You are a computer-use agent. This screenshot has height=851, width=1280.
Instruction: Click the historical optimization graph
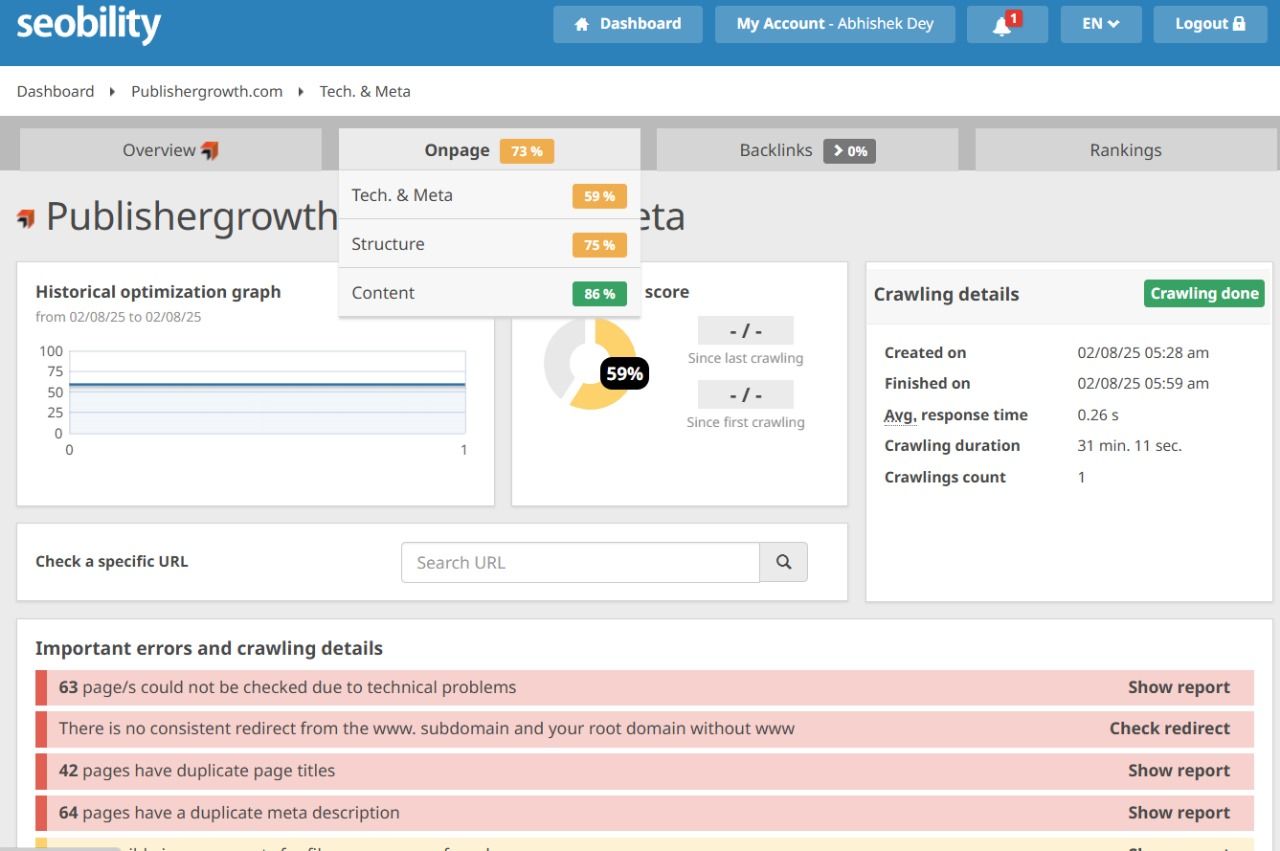pyautogui.click(x=267, y=392)
